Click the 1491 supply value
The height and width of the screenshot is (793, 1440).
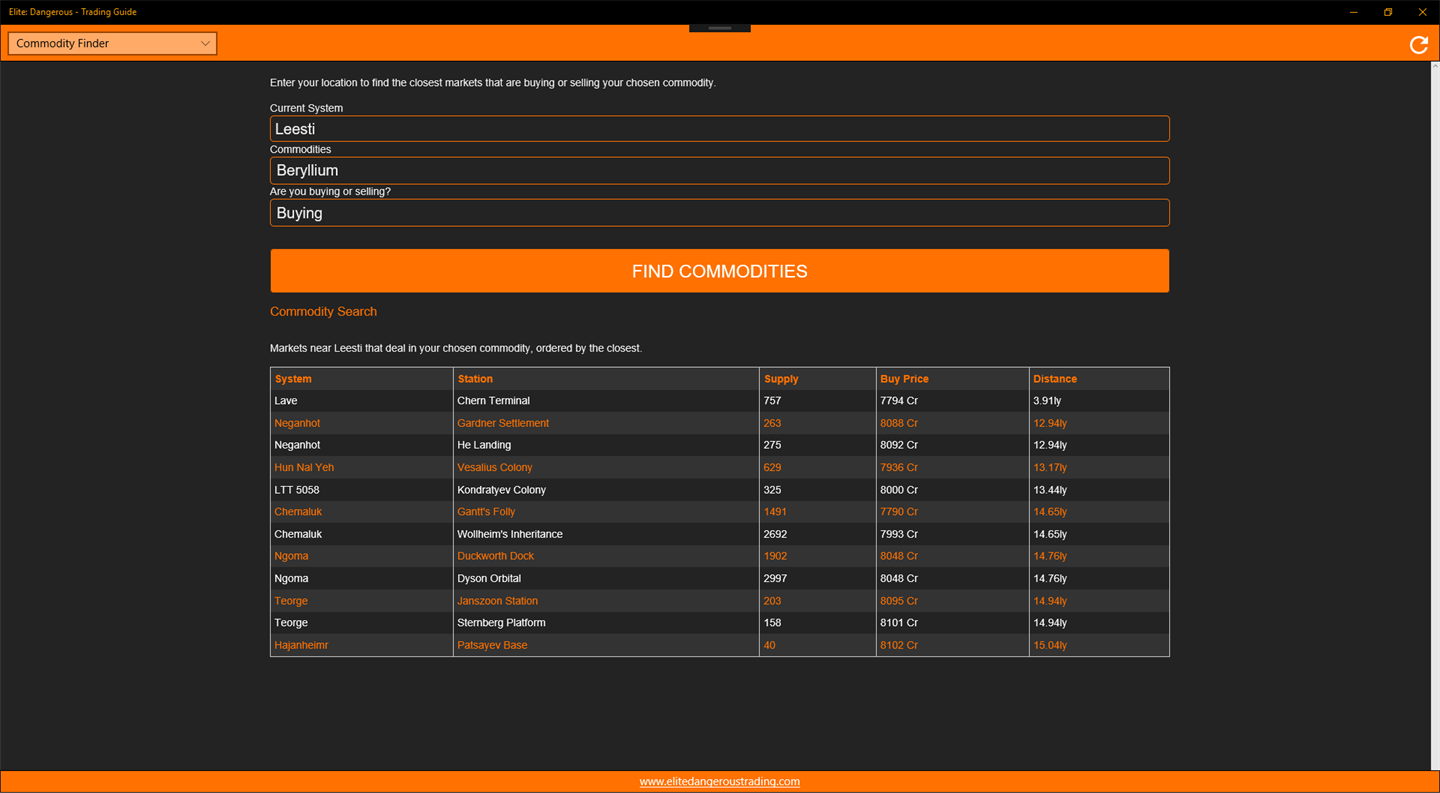[775, 512]
